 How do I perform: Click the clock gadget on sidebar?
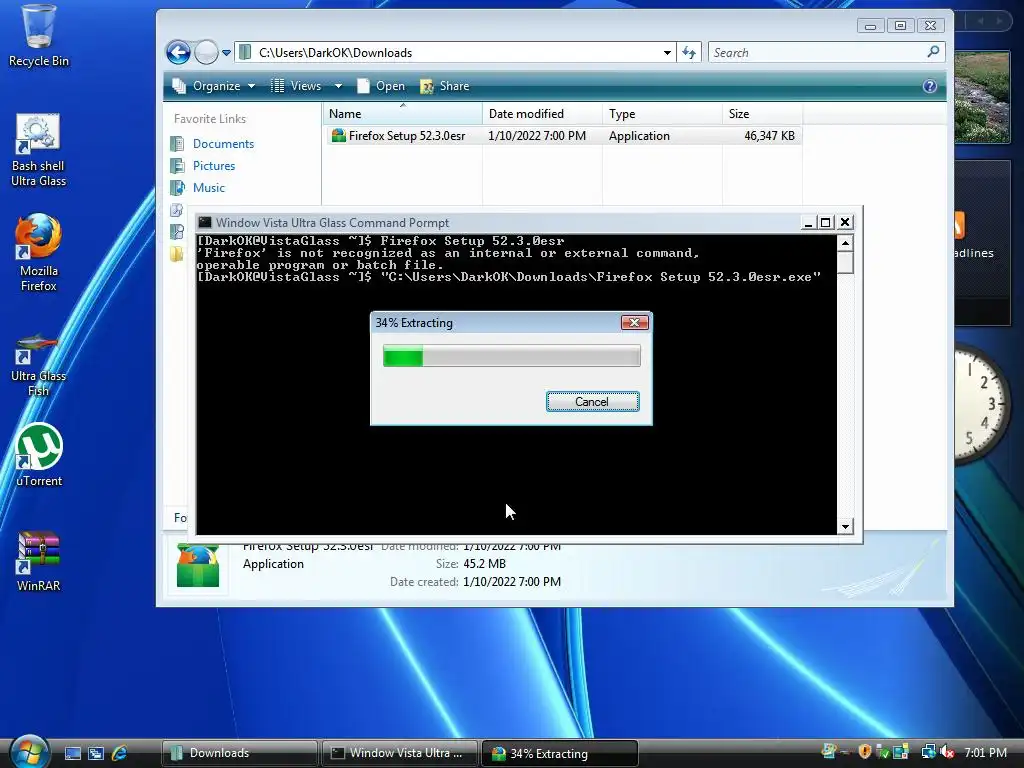[984, 405]
